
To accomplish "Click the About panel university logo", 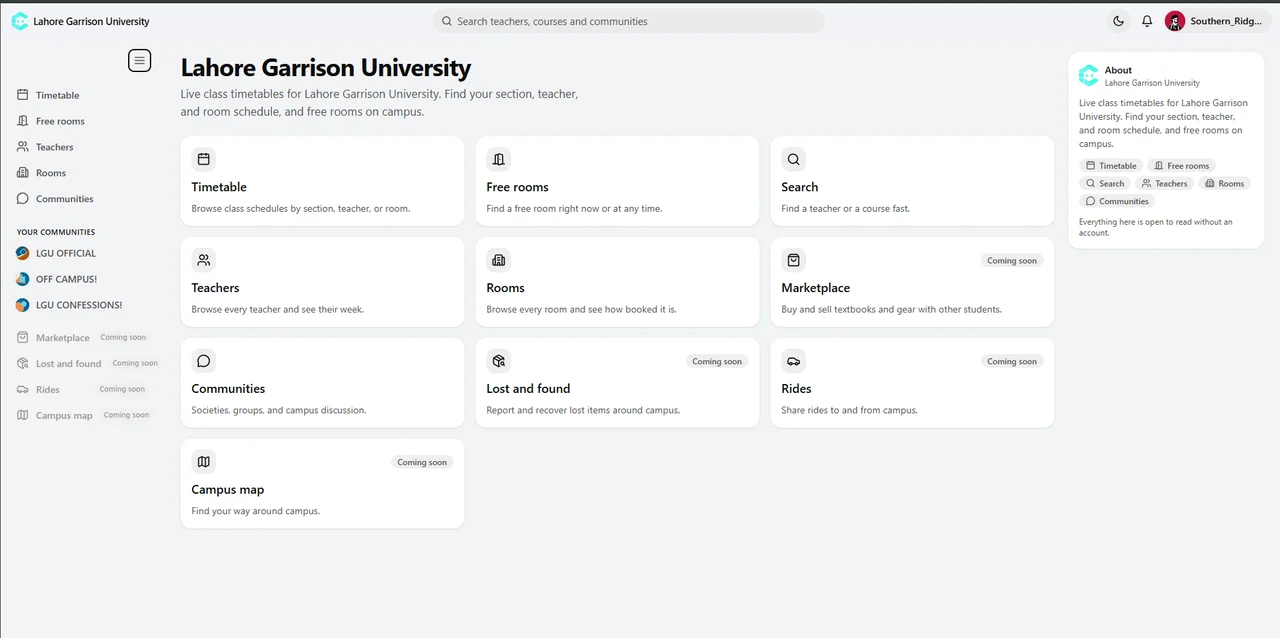I will (x=1088, y=76).
